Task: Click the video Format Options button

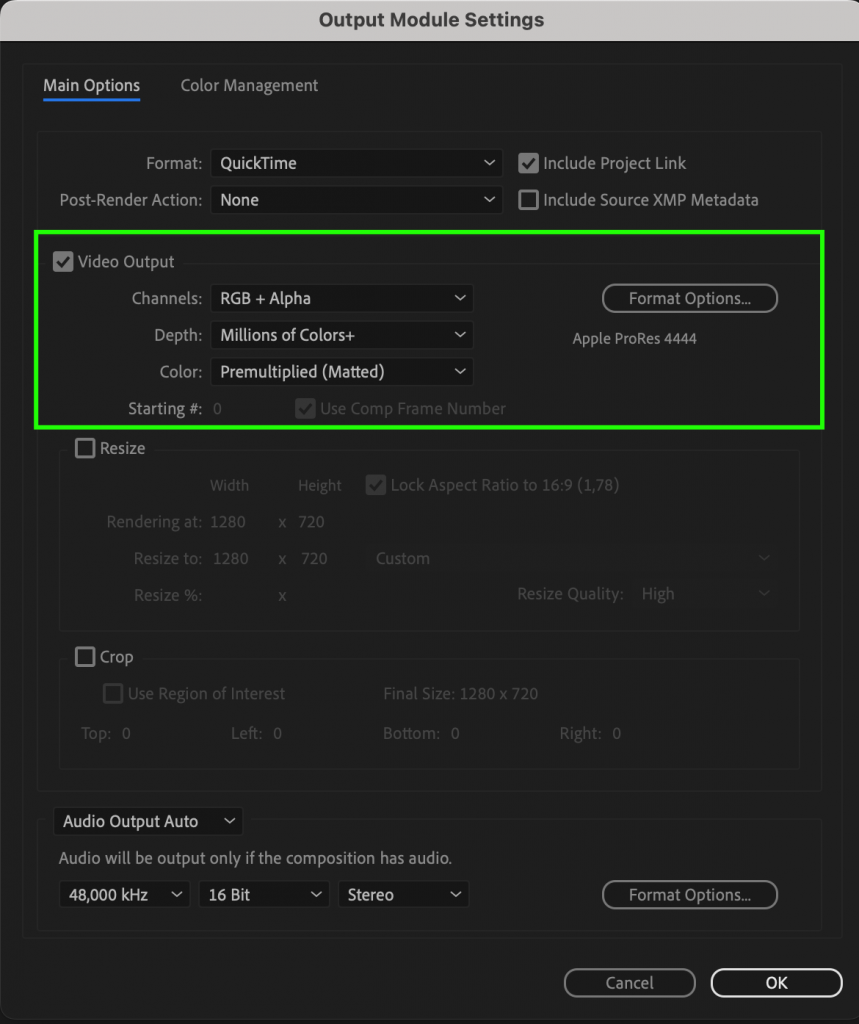Action: click(x=689, y=298)
